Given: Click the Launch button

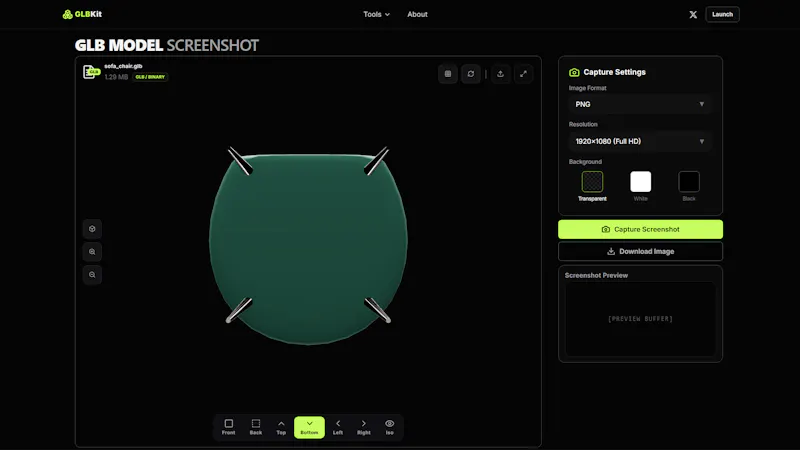Looking at the screenshot, I should point(722,14).
